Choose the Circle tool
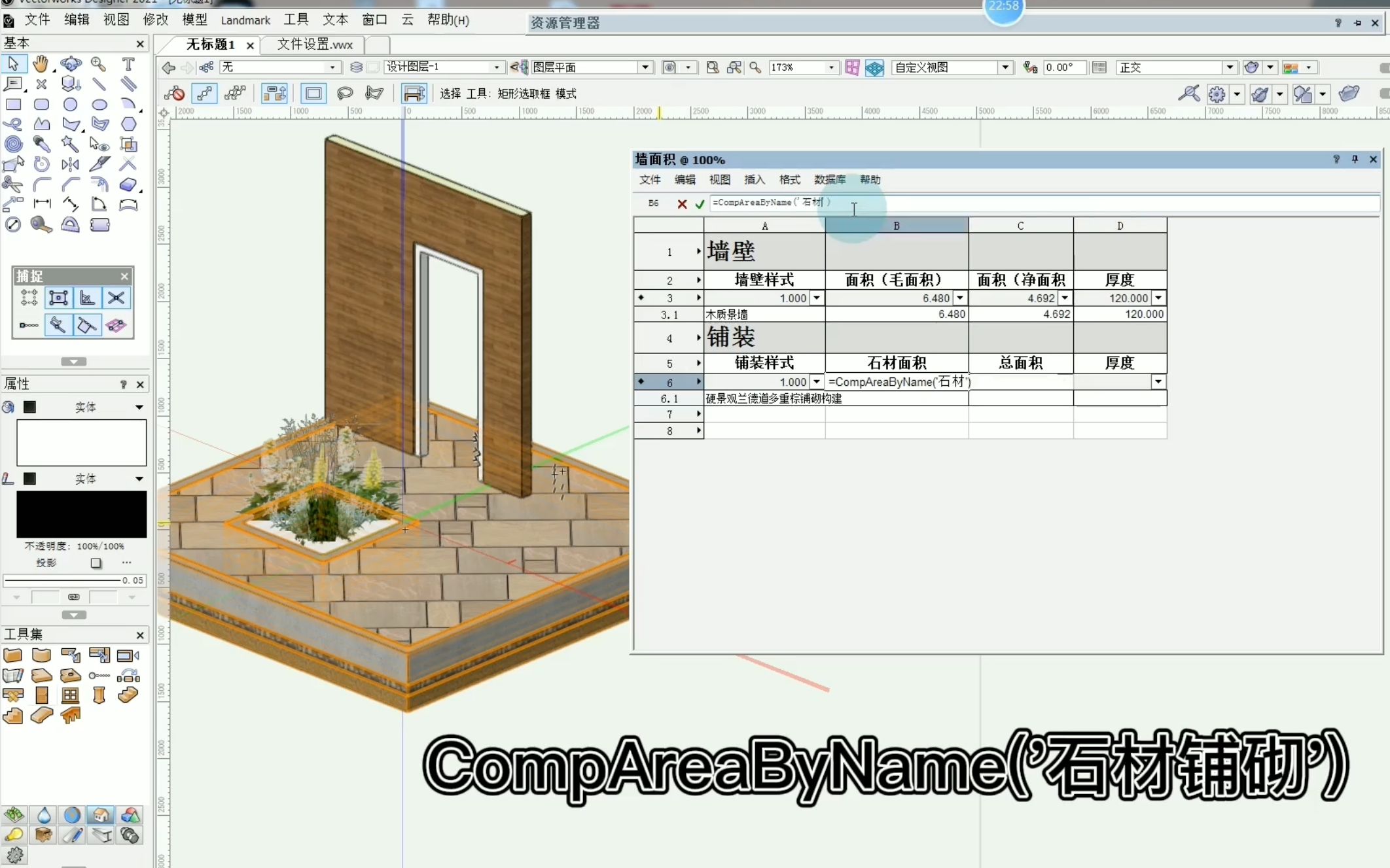Screen dimensions: 1390x868 70,104
